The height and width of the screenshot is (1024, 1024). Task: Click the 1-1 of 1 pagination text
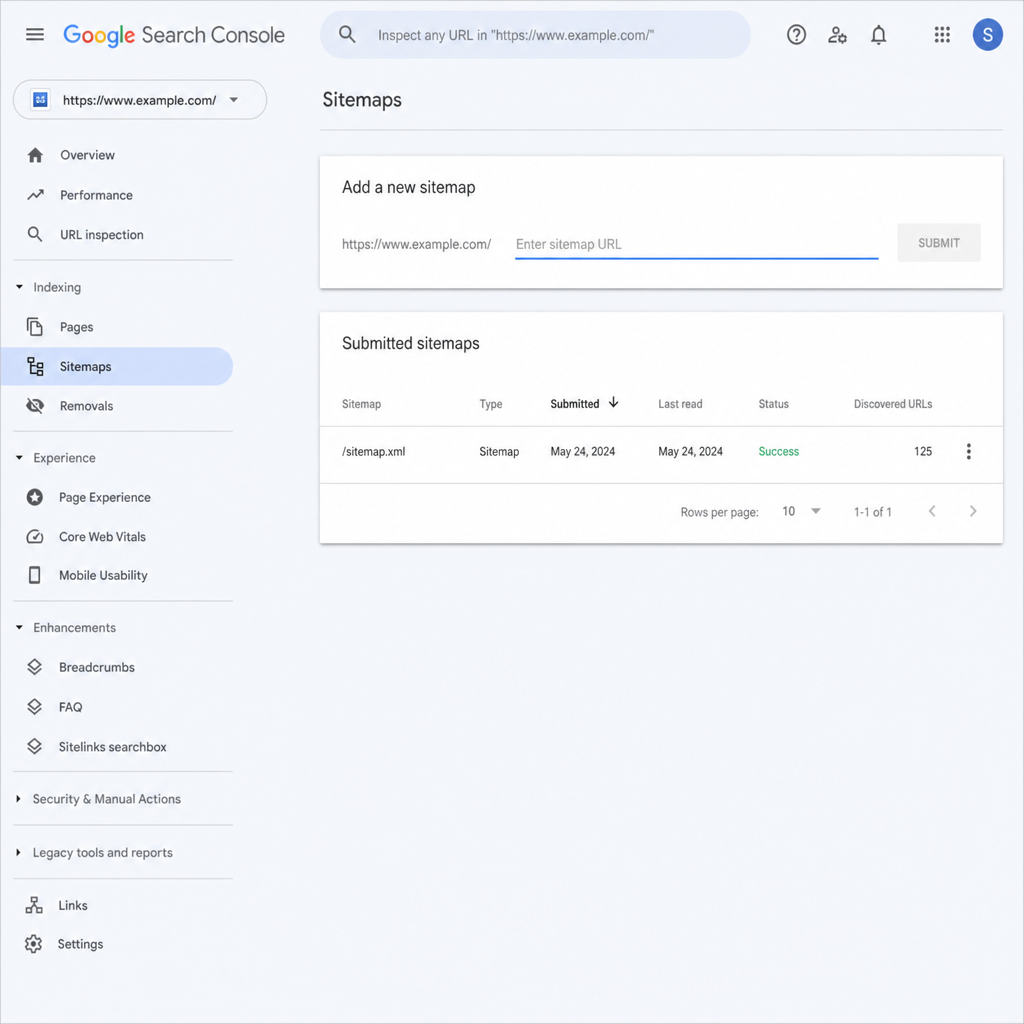click(x=872, y=512)
